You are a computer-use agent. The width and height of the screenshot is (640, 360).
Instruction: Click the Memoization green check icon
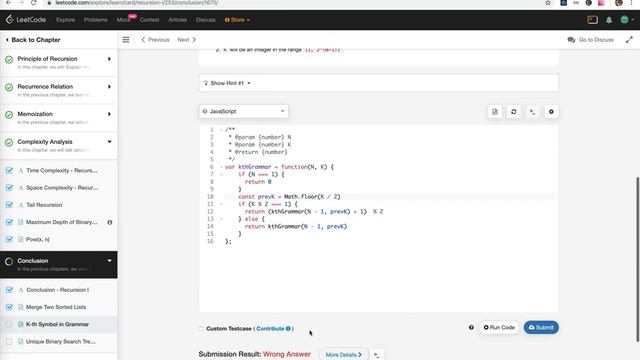[9, 115]
